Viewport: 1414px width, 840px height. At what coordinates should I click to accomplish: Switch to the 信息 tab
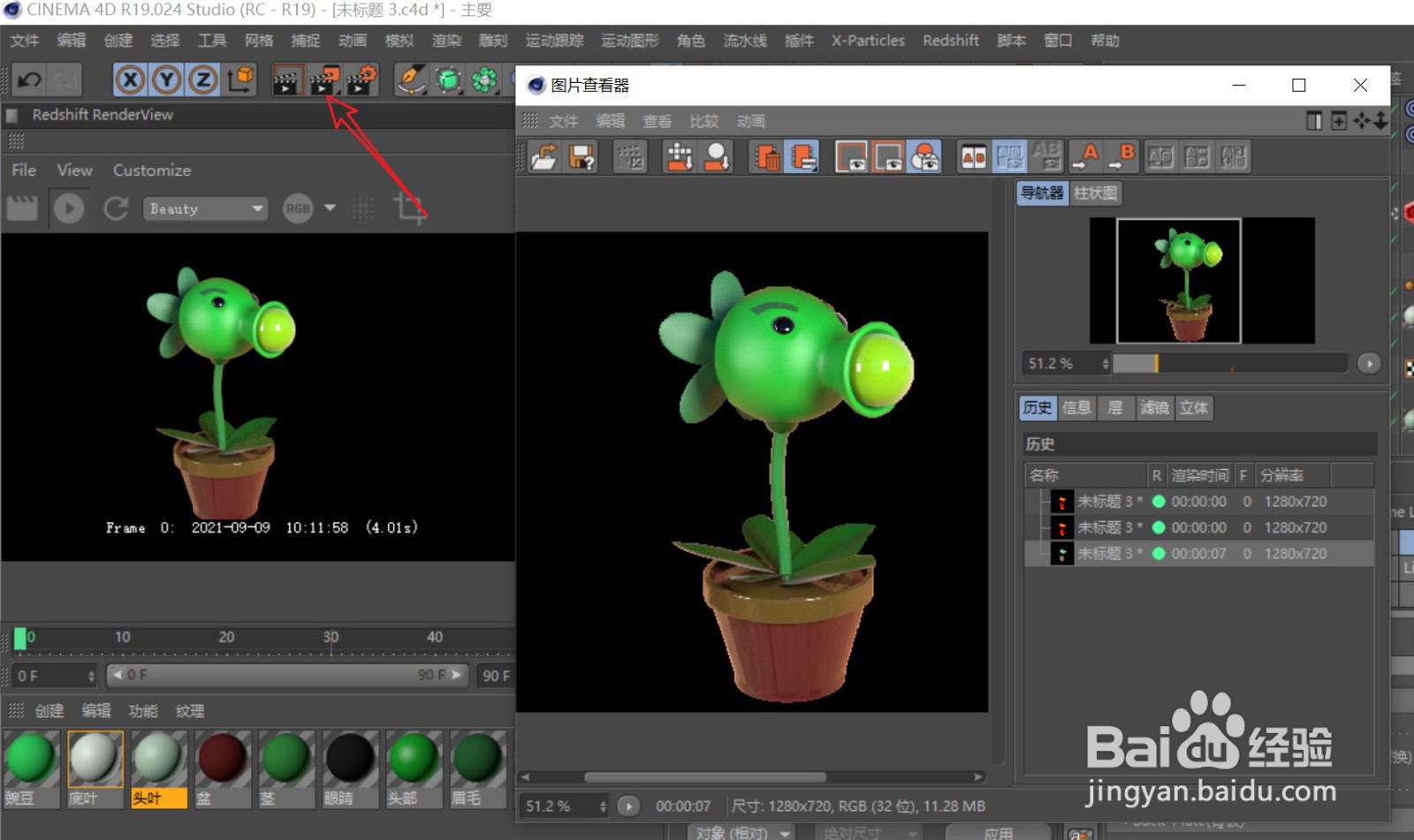(1076, 407)
